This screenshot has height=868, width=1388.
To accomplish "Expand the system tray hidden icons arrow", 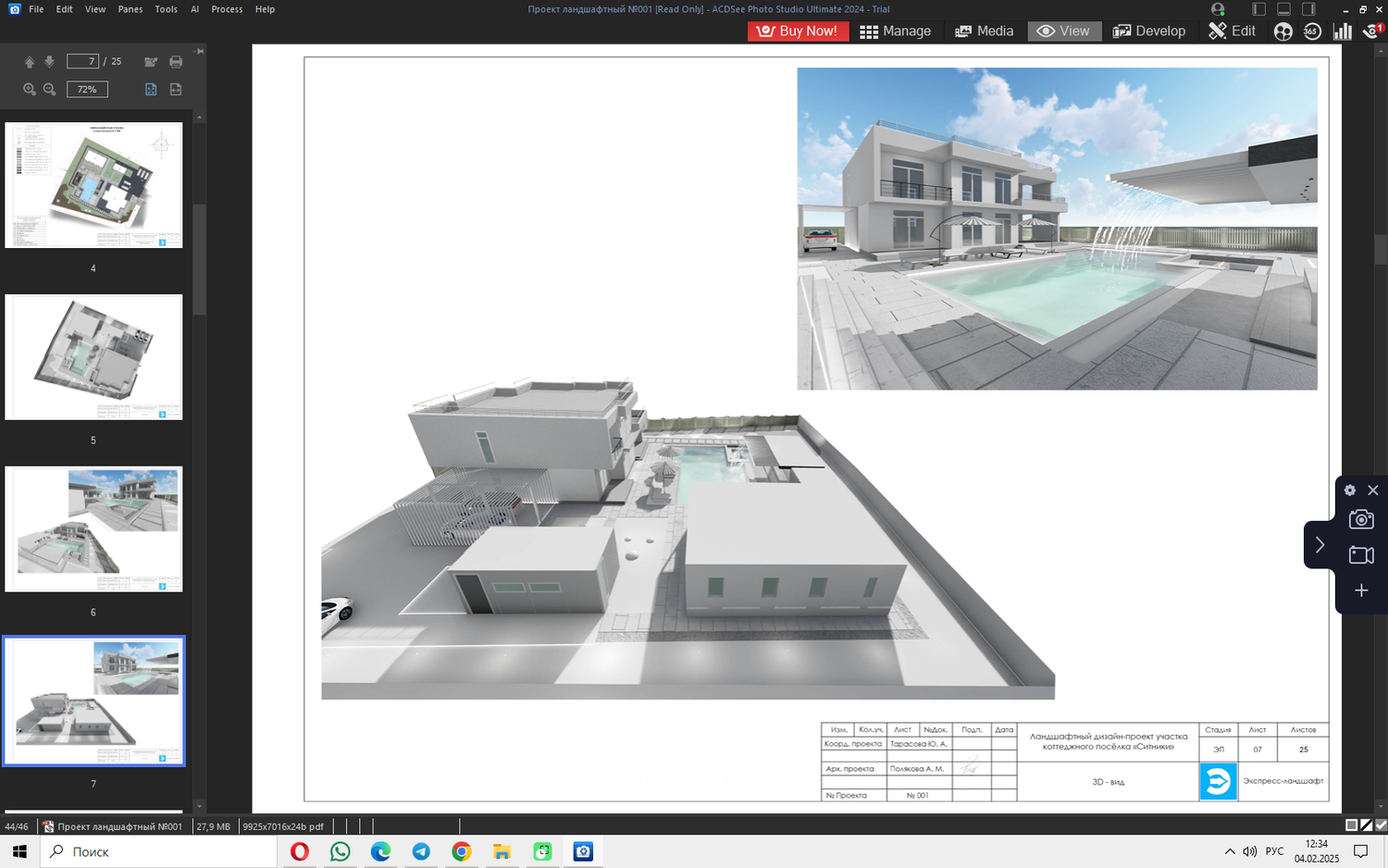I will 1230,851.
